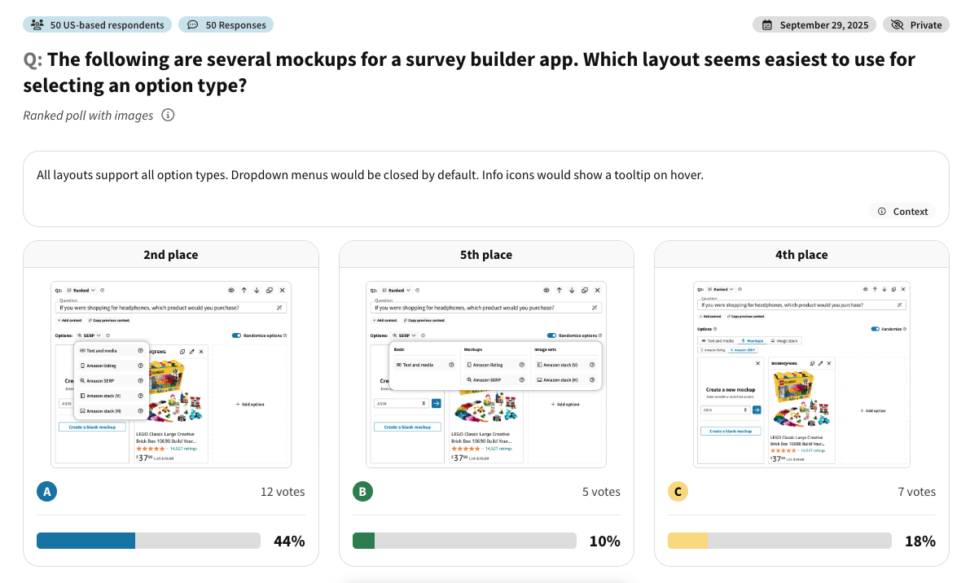Click the yellow C option badge
The width and height of the screenshot is (970, 583).
pyautogui.click(x=678, y=491)
